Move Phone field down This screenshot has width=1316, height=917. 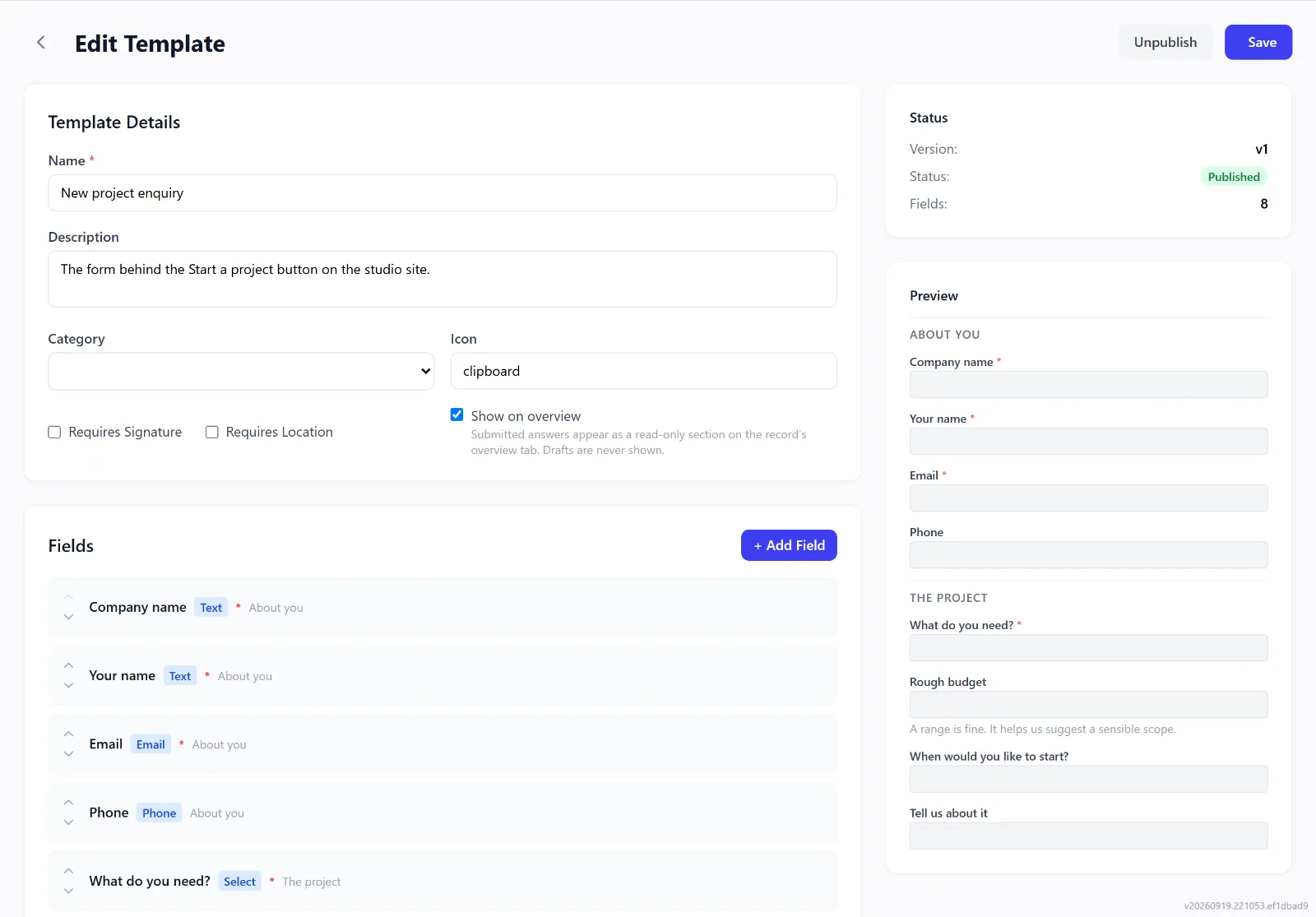click(69, 822)
